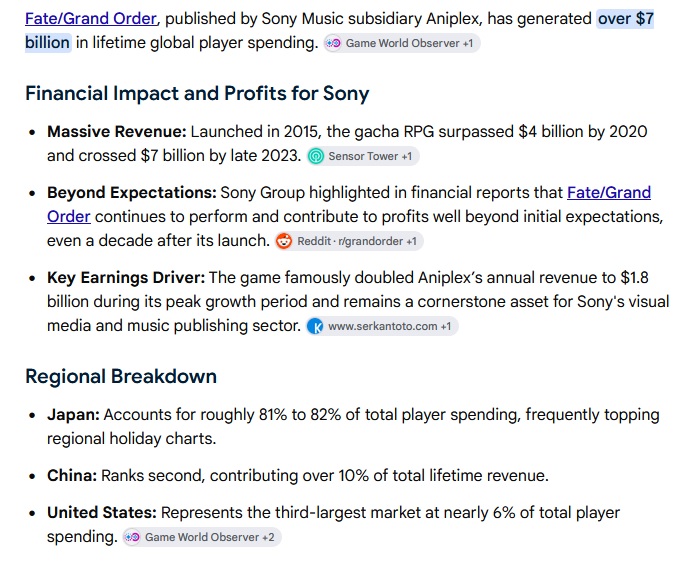Click the bold 'Key Earnings Driver:' label
This screenshot has height=569, width=697.
click(x=126, y=277)
